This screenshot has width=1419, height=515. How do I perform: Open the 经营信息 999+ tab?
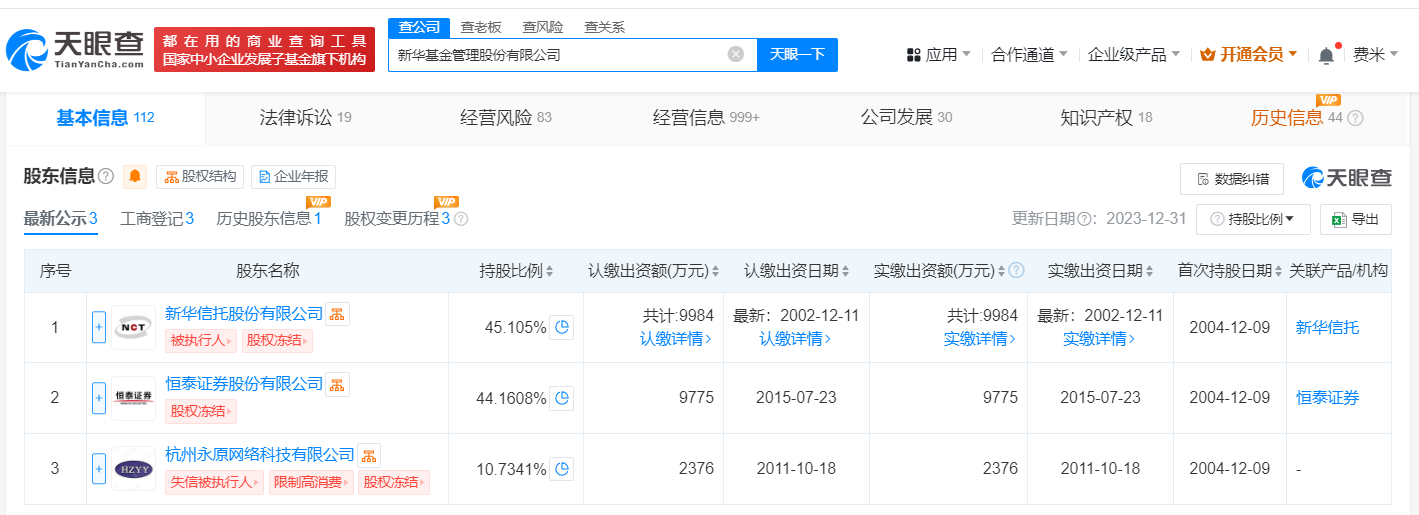707,118
